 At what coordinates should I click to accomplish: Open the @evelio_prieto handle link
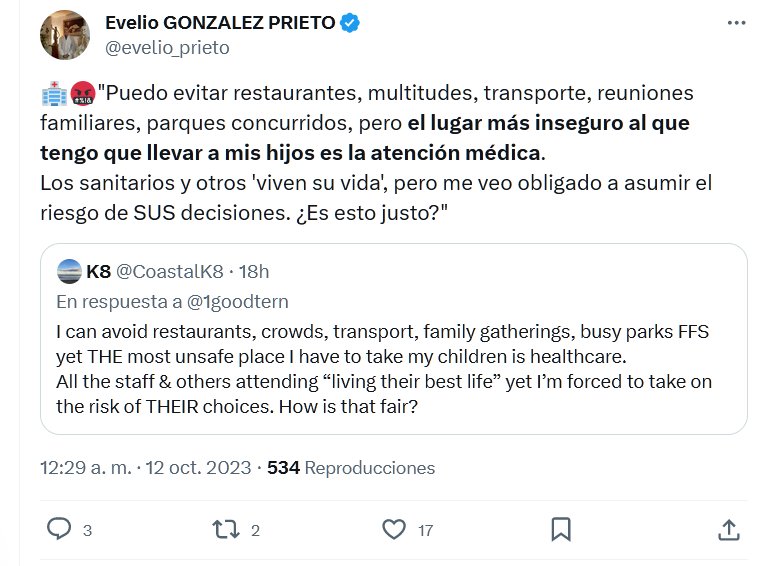pos(167,47)
